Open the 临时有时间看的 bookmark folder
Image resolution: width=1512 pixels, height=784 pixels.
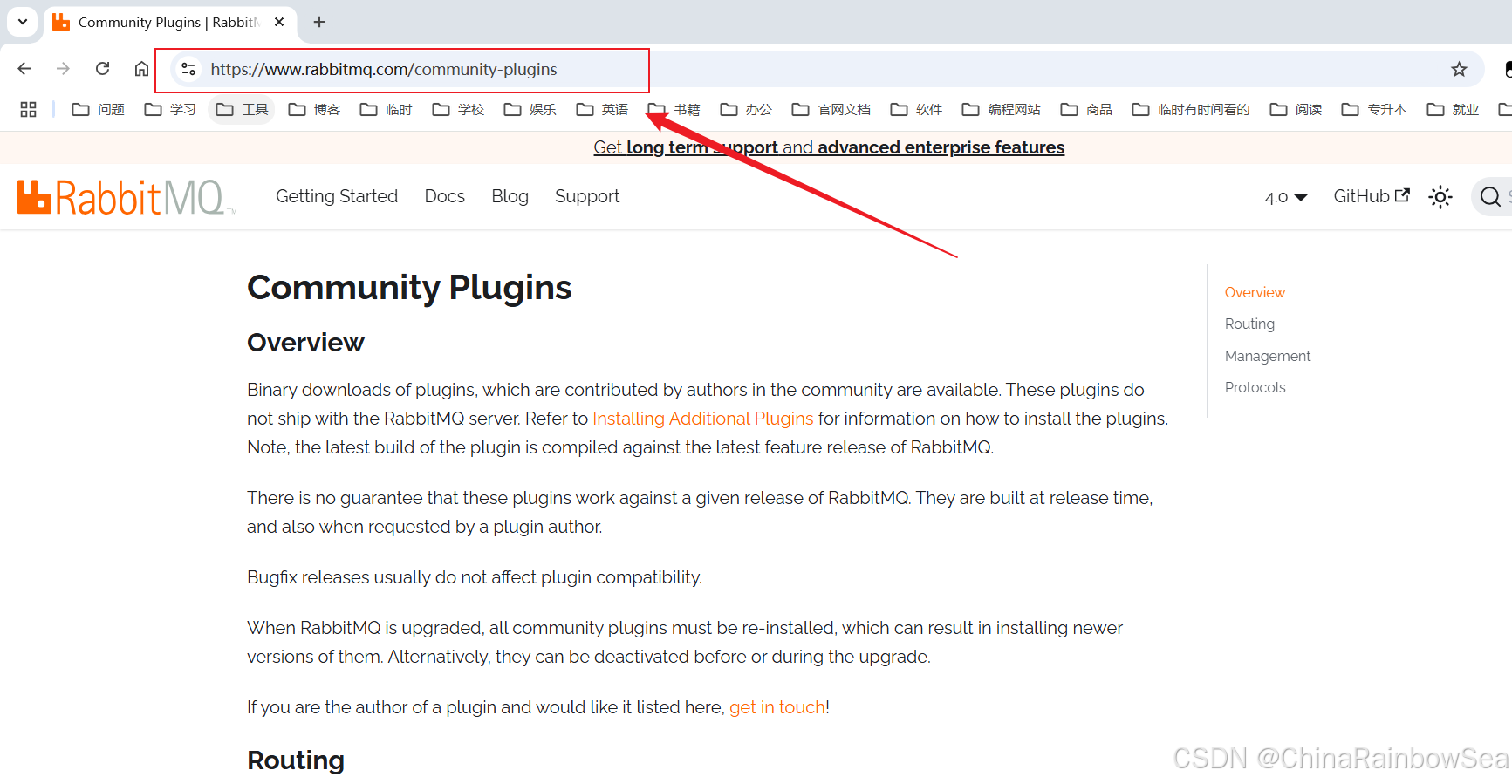pyautogui.click(x=1191, y=109)
